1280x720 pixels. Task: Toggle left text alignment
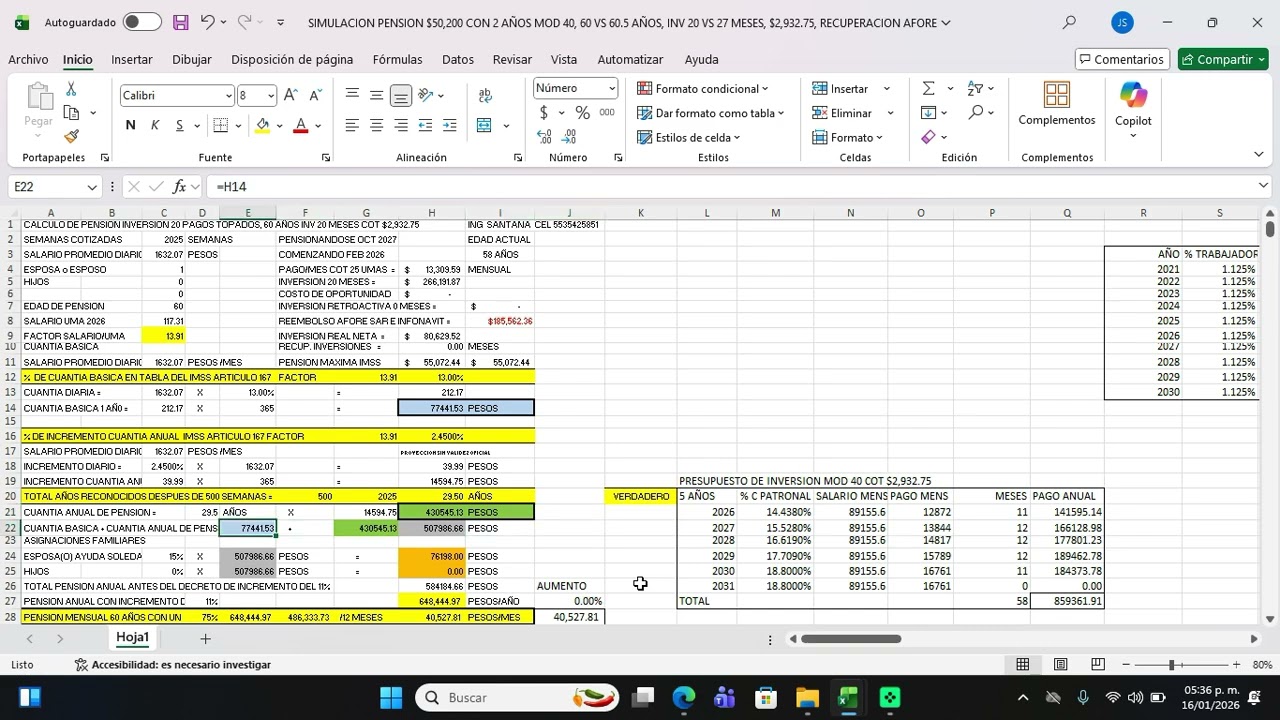352,125
